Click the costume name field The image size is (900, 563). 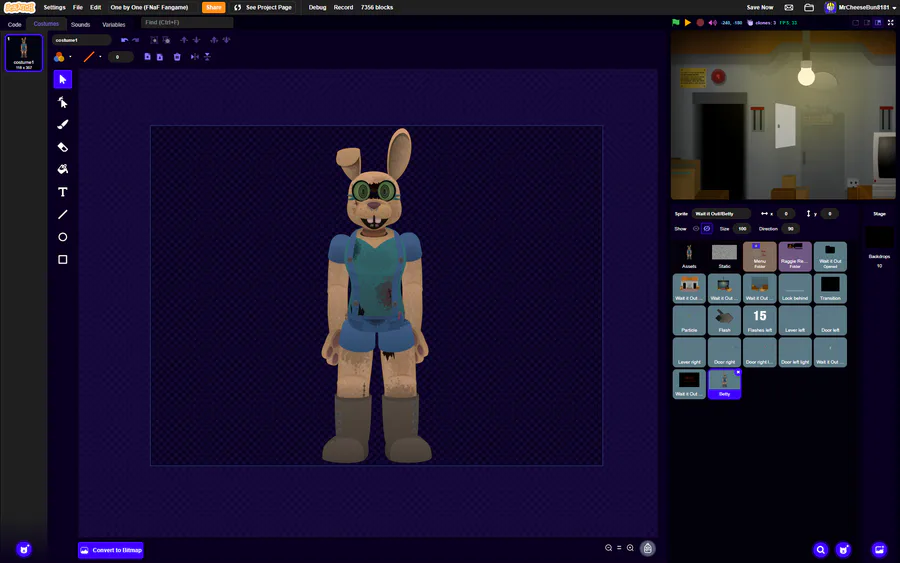[x=82, y=40]
